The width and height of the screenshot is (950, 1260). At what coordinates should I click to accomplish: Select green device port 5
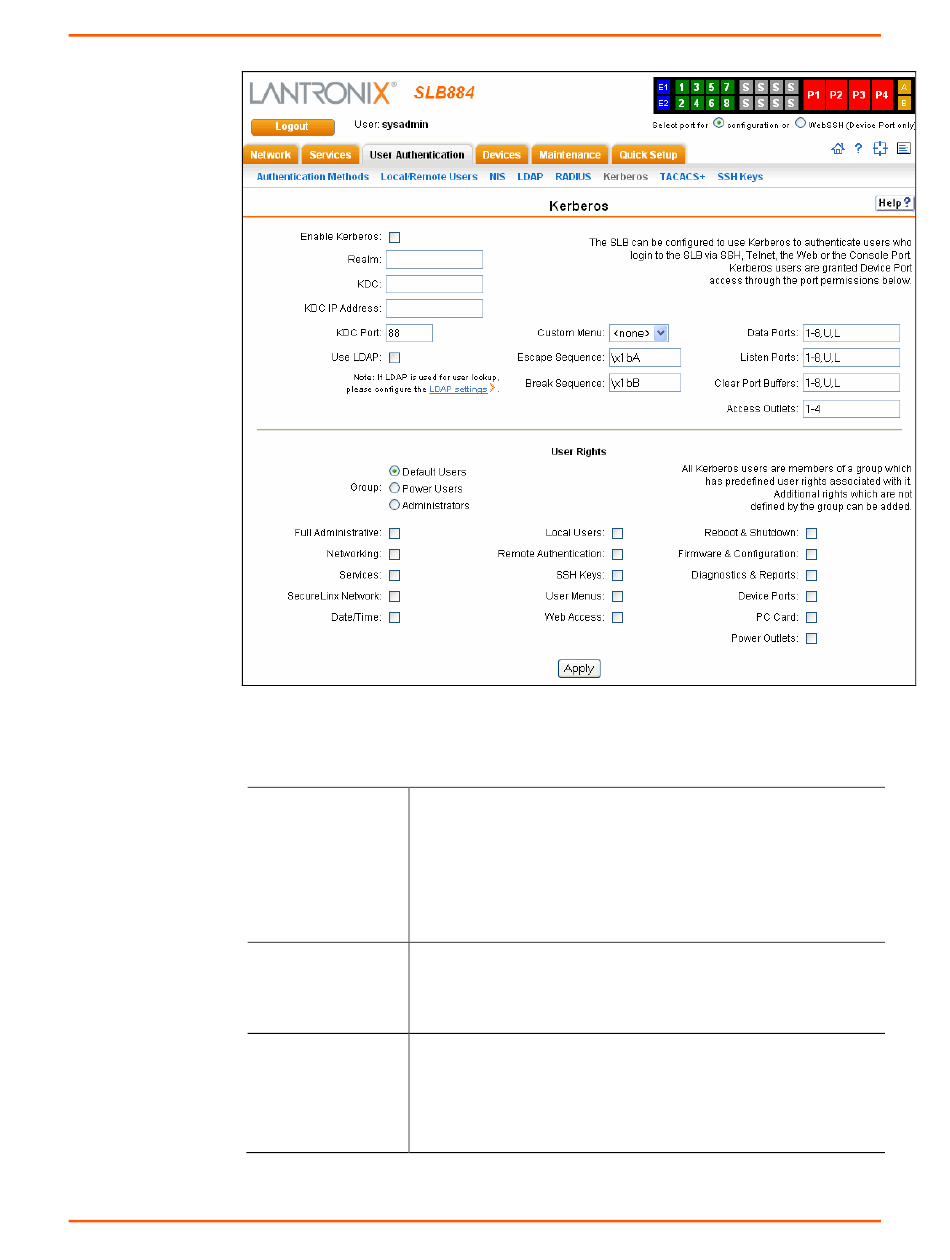(712, 87)
